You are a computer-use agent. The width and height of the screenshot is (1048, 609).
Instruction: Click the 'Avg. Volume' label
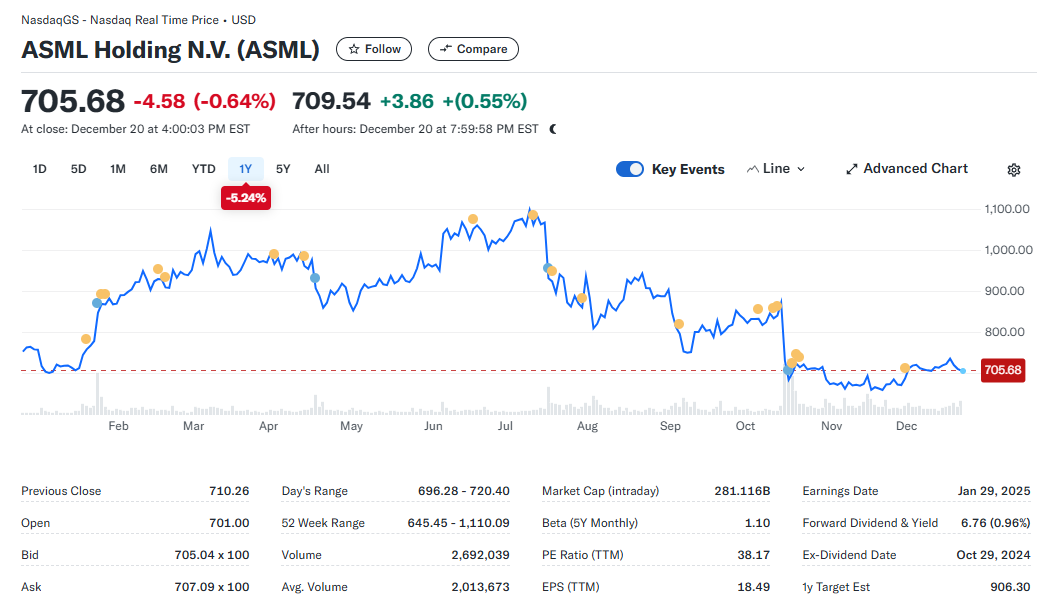314,587
